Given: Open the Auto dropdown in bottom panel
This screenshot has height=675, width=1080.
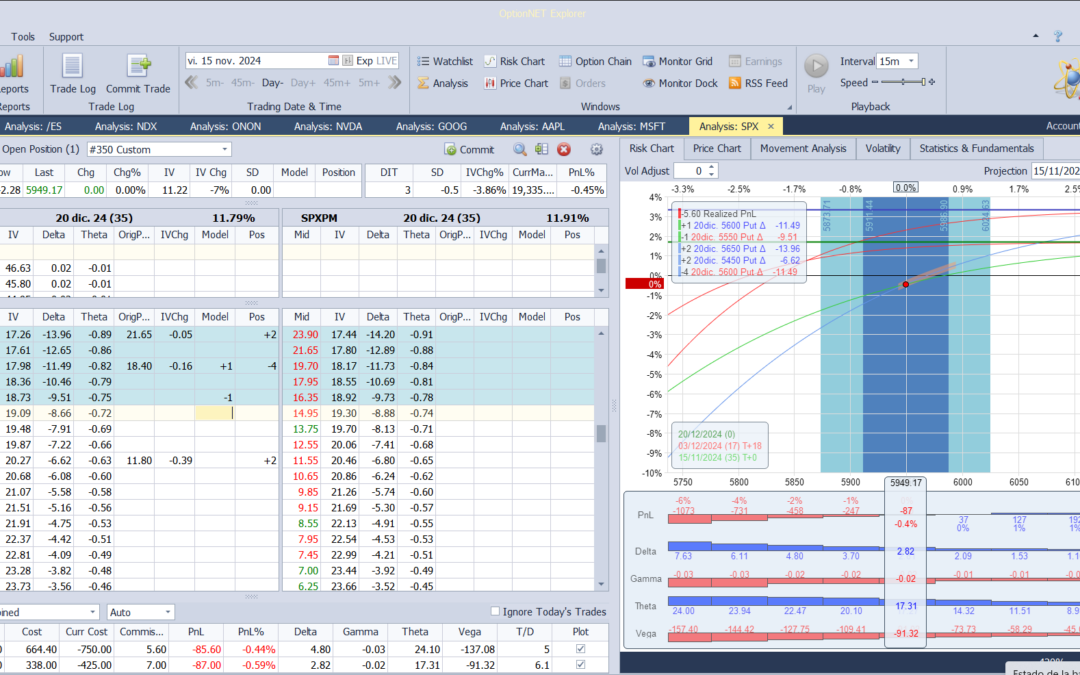Looking at the screenshot, I should 166,612.
